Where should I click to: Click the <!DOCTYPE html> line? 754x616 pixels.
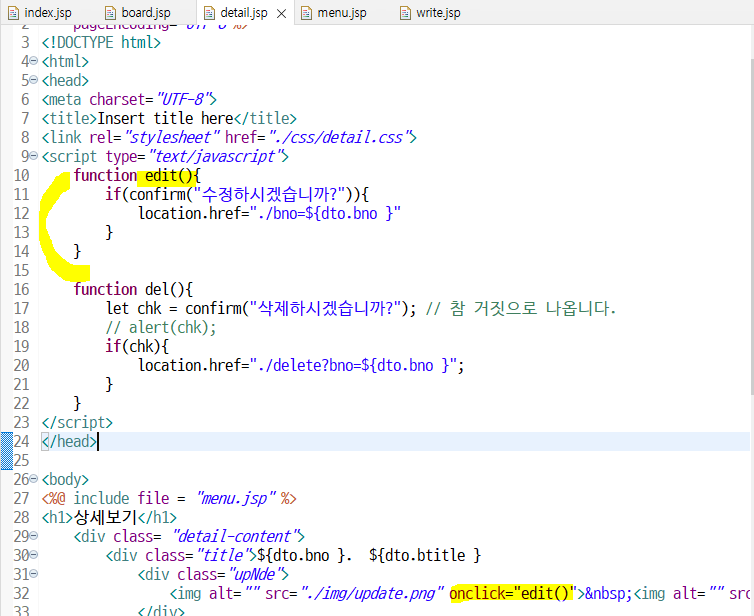tap(101, 42)
